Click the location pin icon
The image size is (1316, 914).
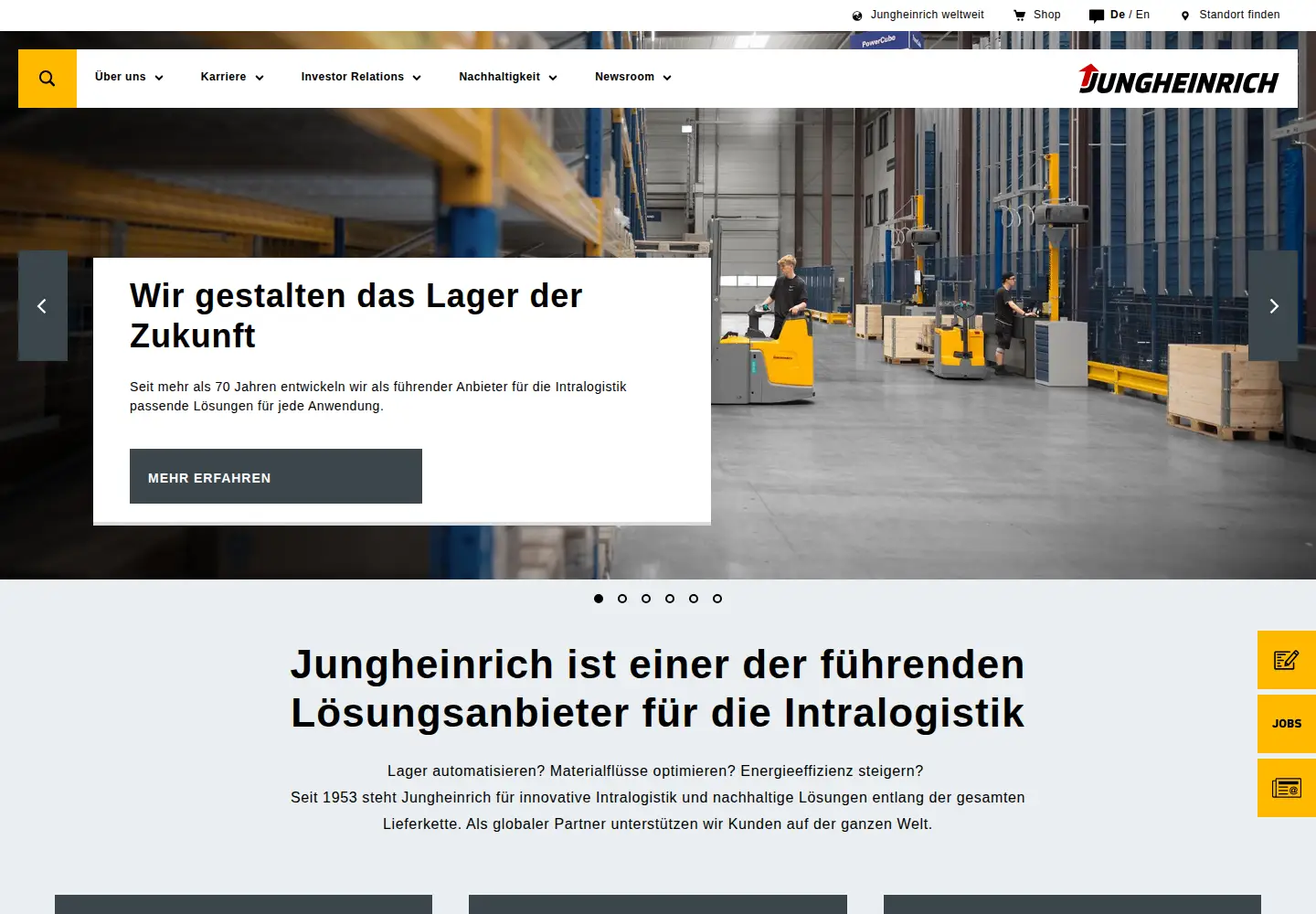coord(1185,16)
